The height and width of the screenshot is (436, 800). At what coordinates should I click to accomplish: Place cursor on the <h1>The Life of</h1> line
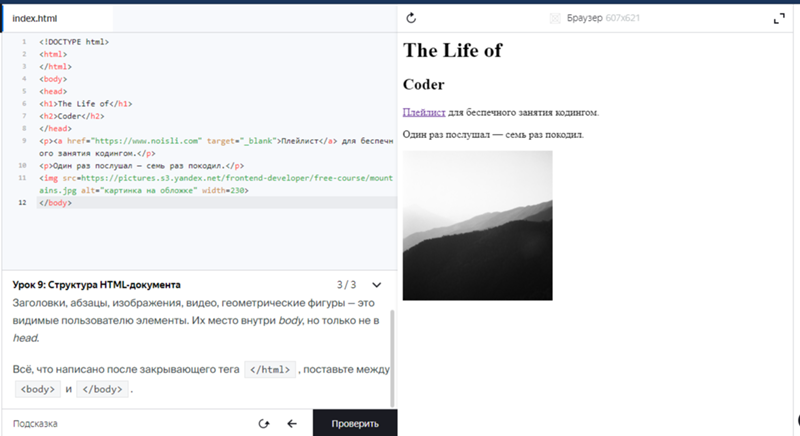click(x=86, y=104)
